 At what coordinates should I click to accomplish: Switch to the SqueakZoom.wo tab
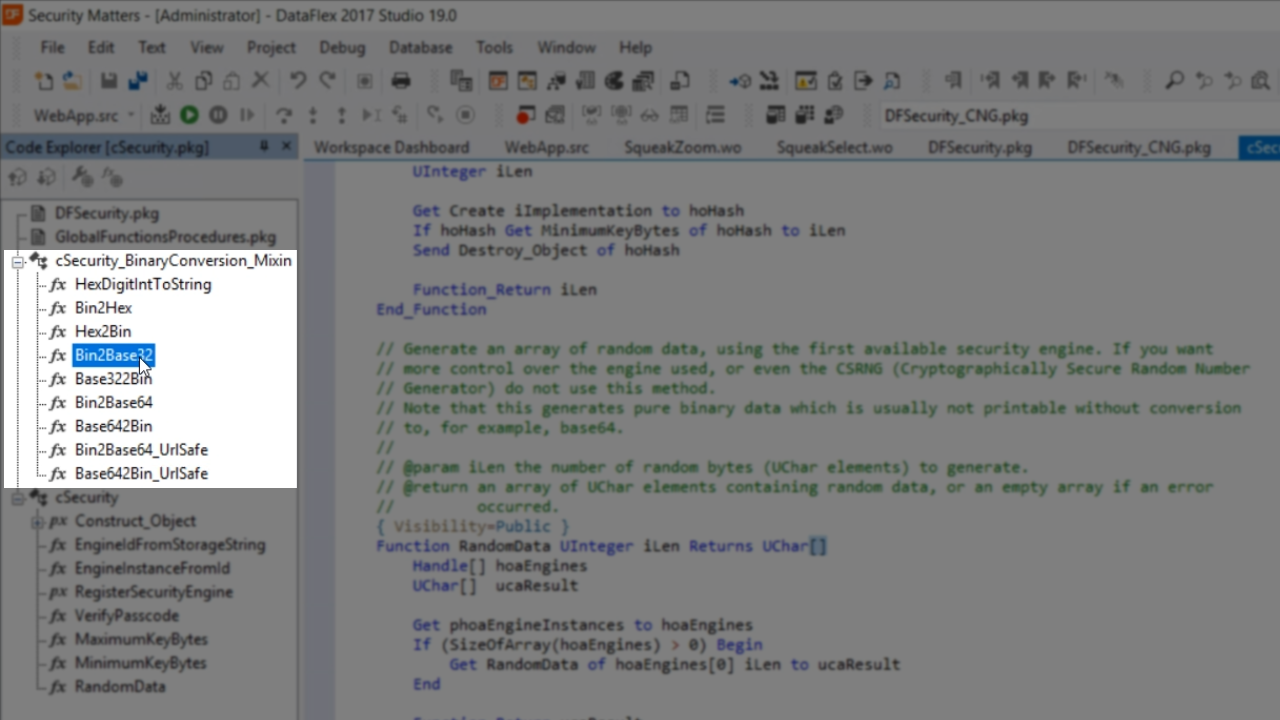click(682, 147)
